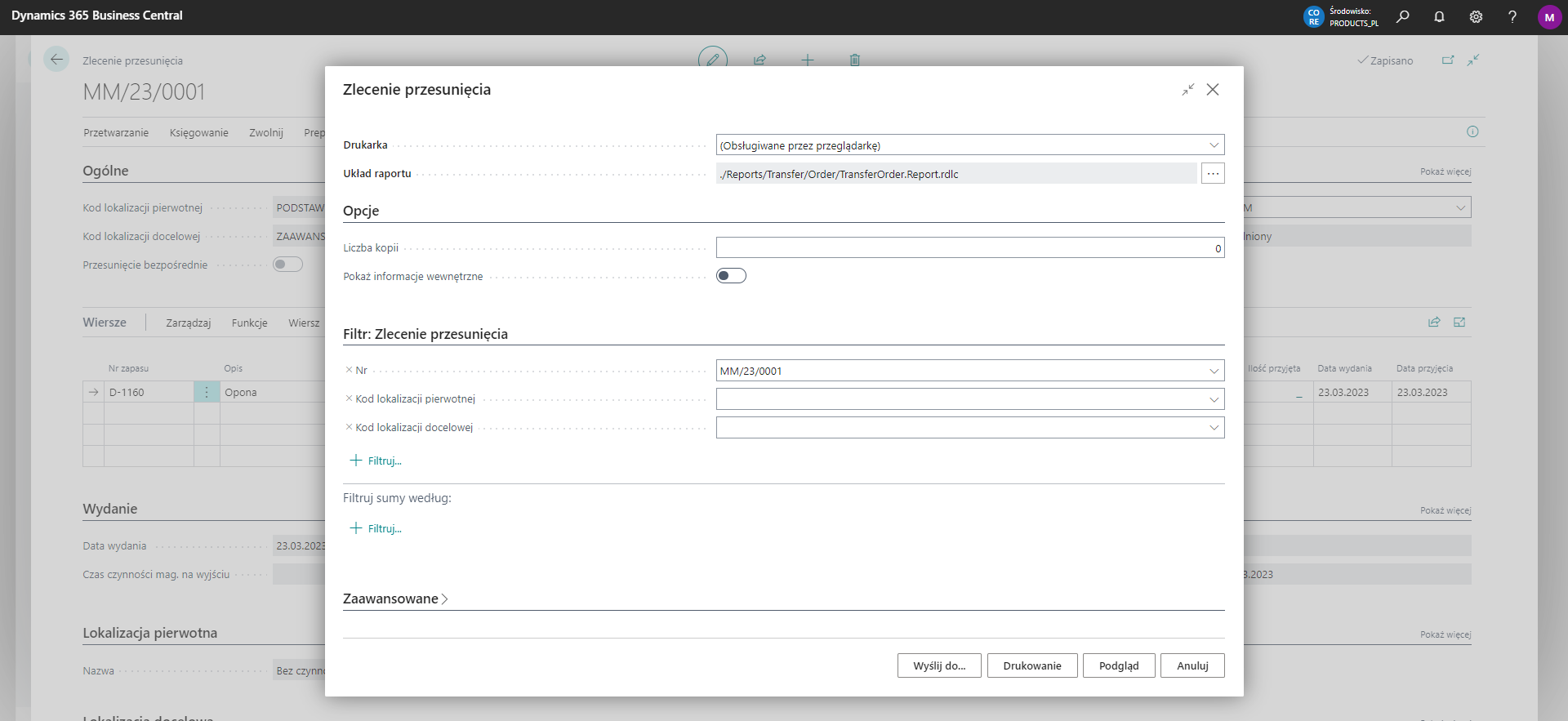Open the row menu dots for D-1160

pos(207,392)
